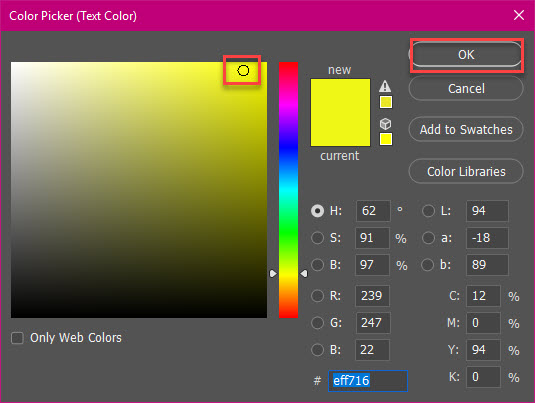The width and height of the screenshot is (535, 403).
Task: Select the Lab b radio button next to 89
Action: [x=428, y=265]
